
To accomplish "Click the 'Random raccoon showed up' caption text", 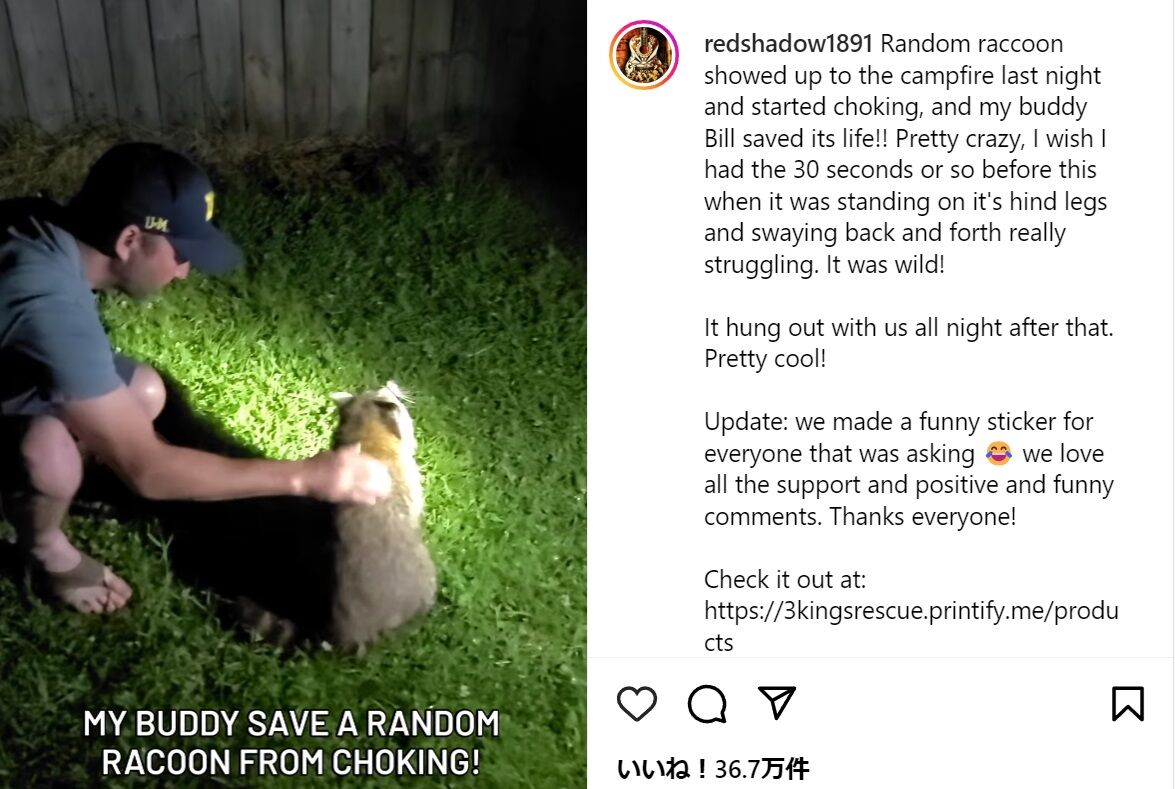I will click(907, 154).
